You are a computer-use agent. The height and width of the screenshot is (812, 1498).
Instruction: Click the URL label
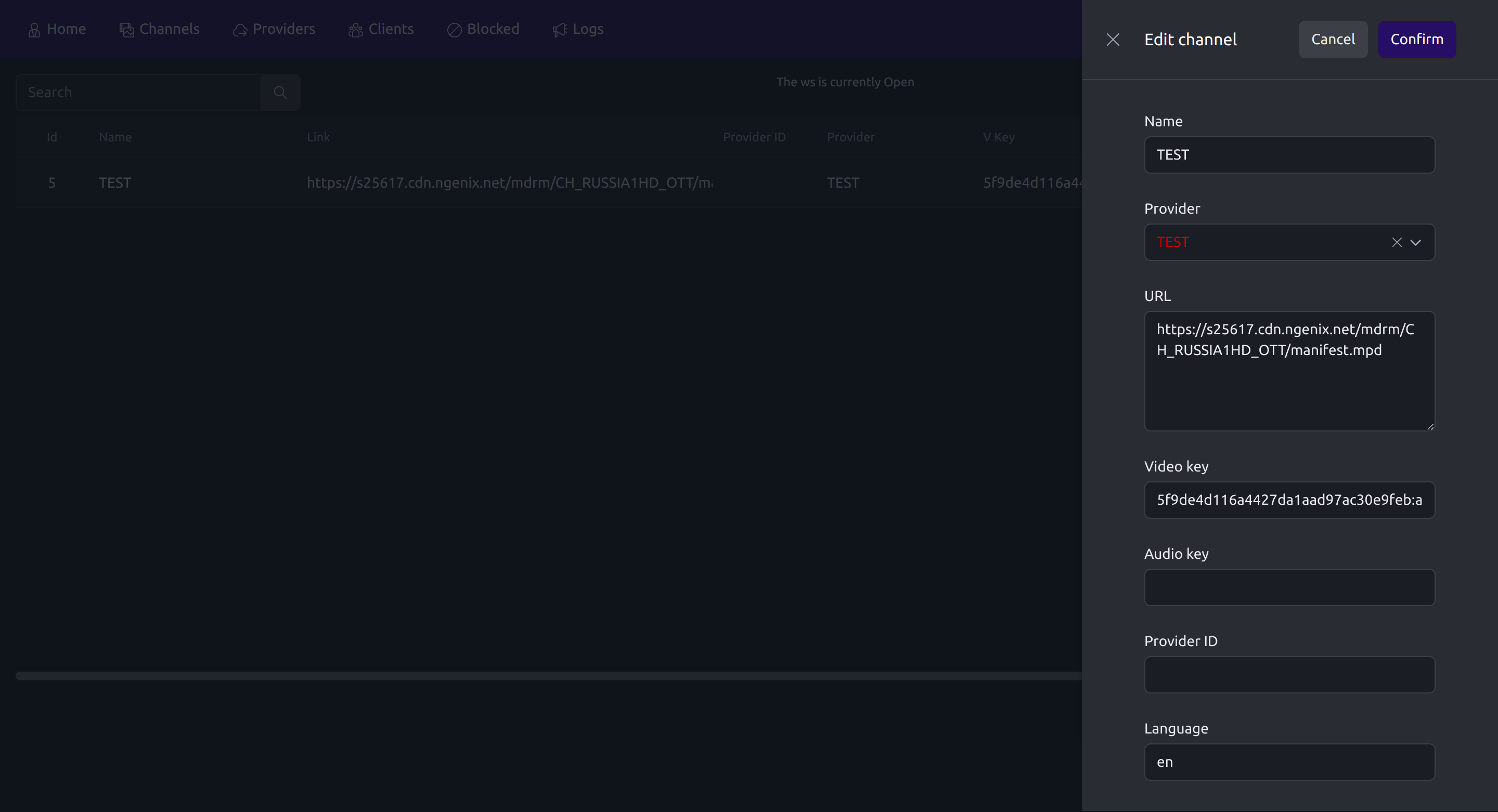click(1157, 296)
